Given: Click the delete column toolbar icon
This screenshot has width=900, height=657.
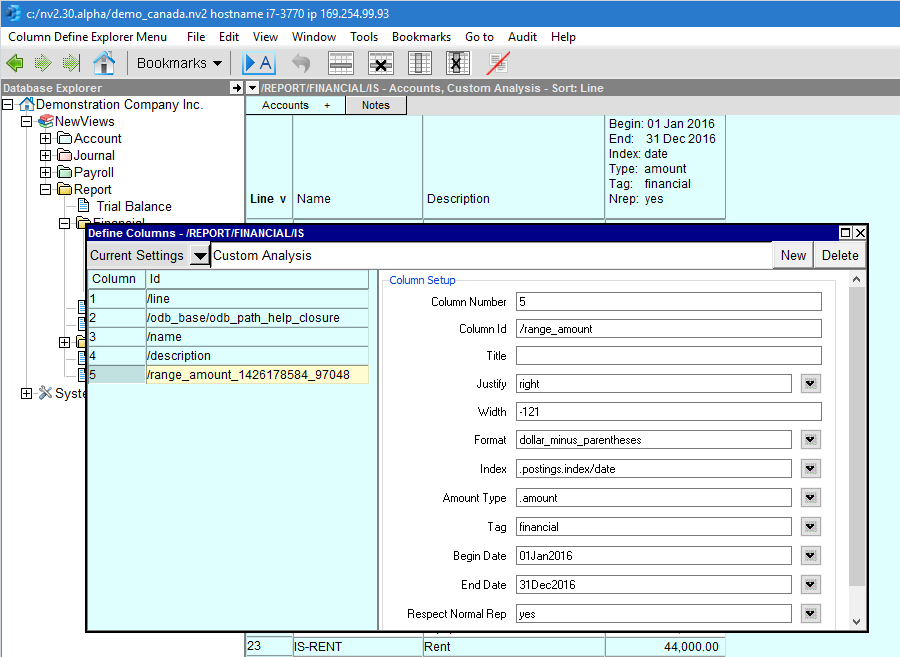Looking at the screenshot, I should tap(458, 63).
